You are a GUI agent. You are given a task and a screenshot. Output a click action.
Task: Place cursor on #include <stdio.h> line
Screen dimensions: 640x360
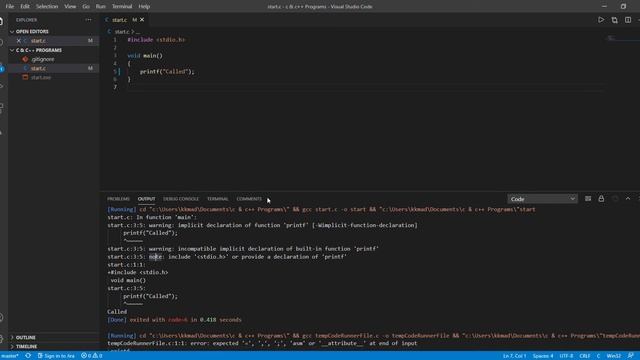tap(156, 40)
